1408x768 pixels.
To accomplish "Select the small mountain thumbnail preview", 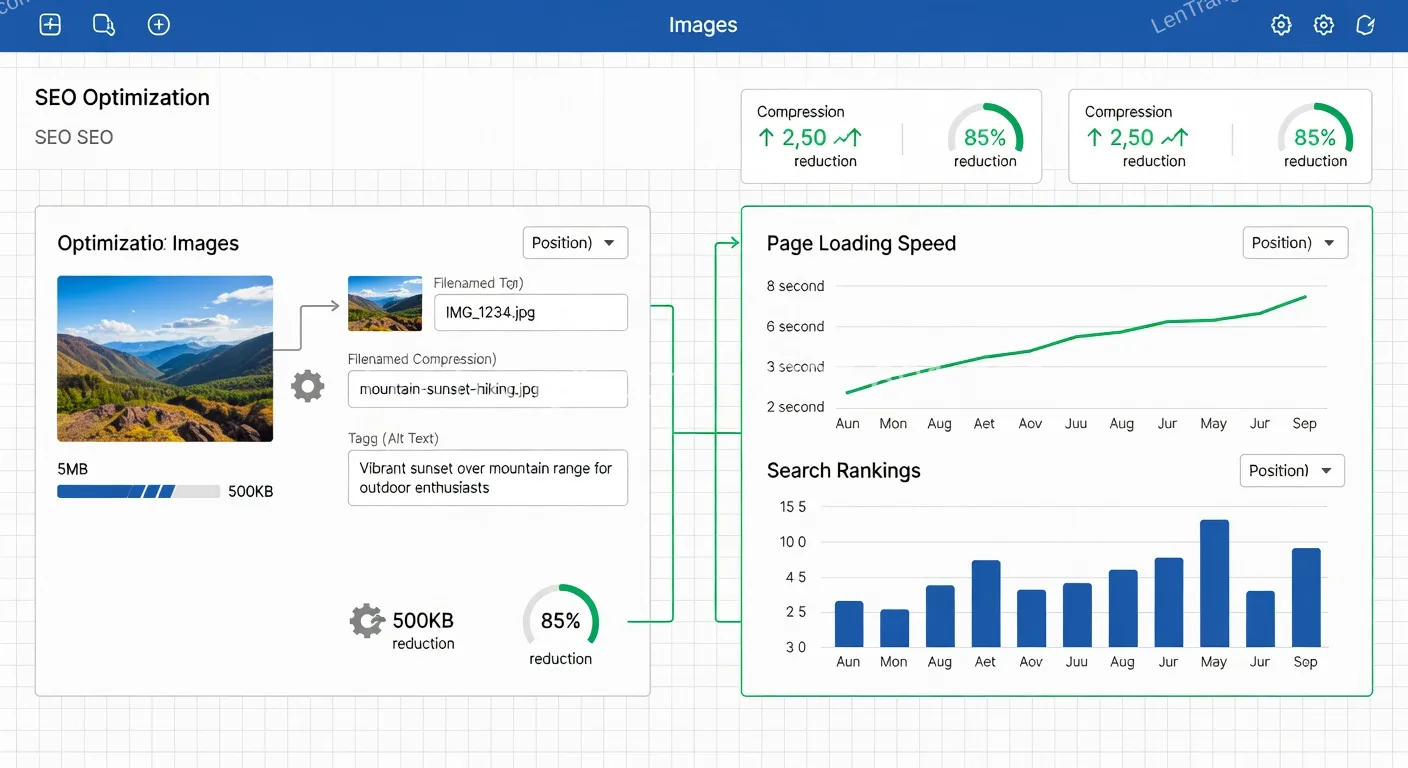I will [x=385, y=303].
